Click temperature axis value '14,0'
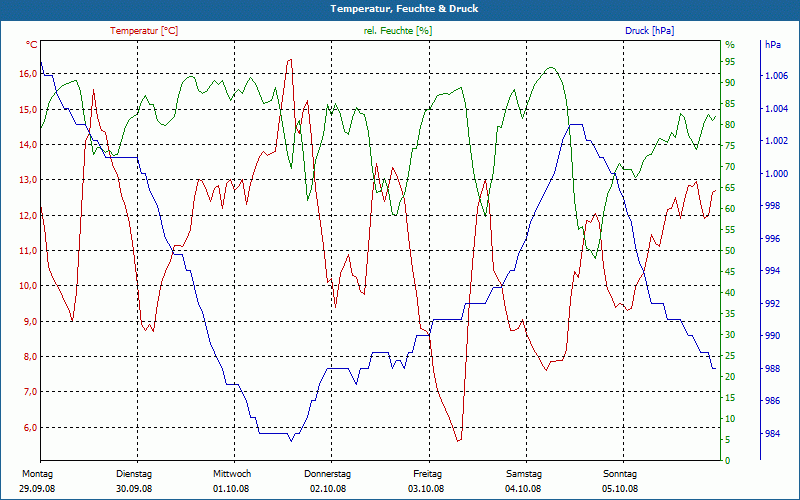This screenshot has width=800, height=500. coord(28,145)
